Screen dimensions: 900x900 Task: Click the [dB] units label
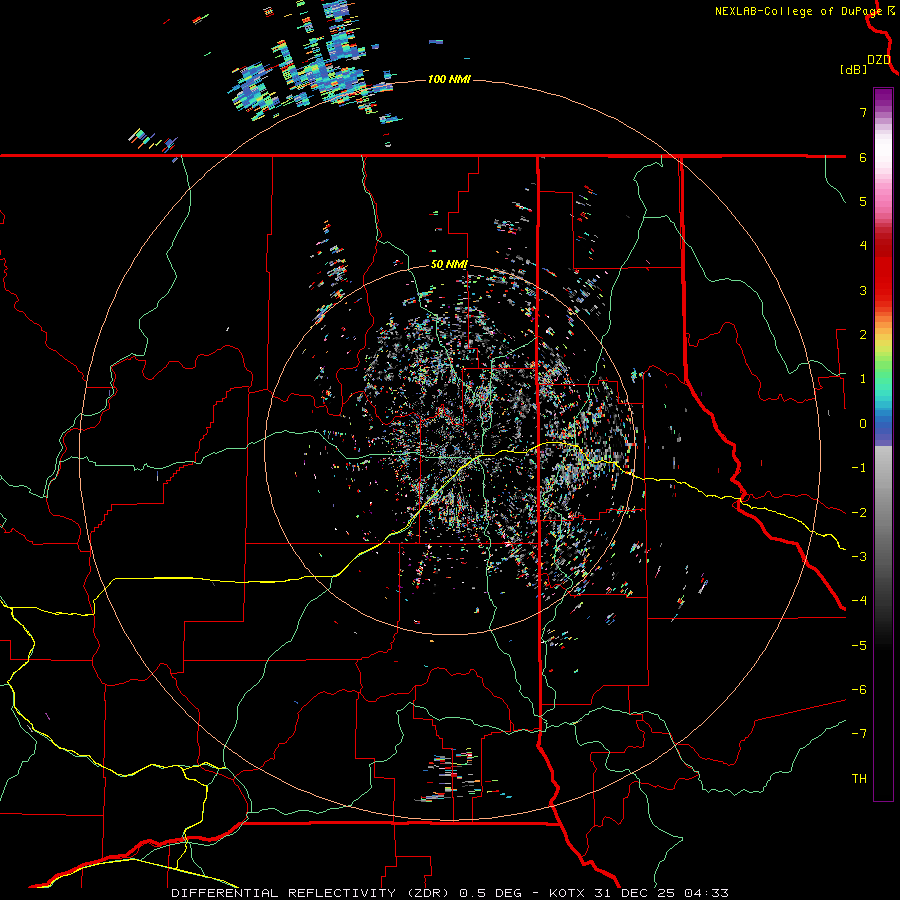[x=854, y=70]
